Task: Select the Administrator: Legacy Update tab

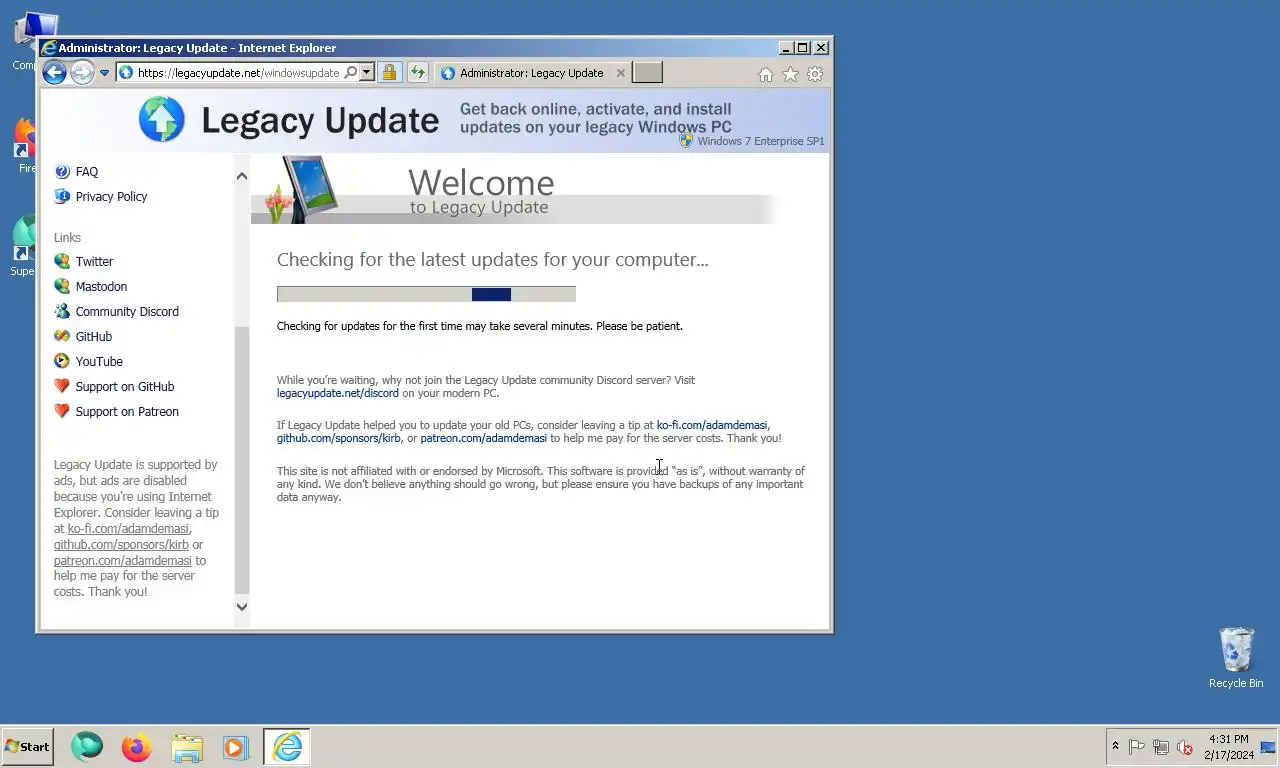Action: pyautogui.click(x=530, y=73)
